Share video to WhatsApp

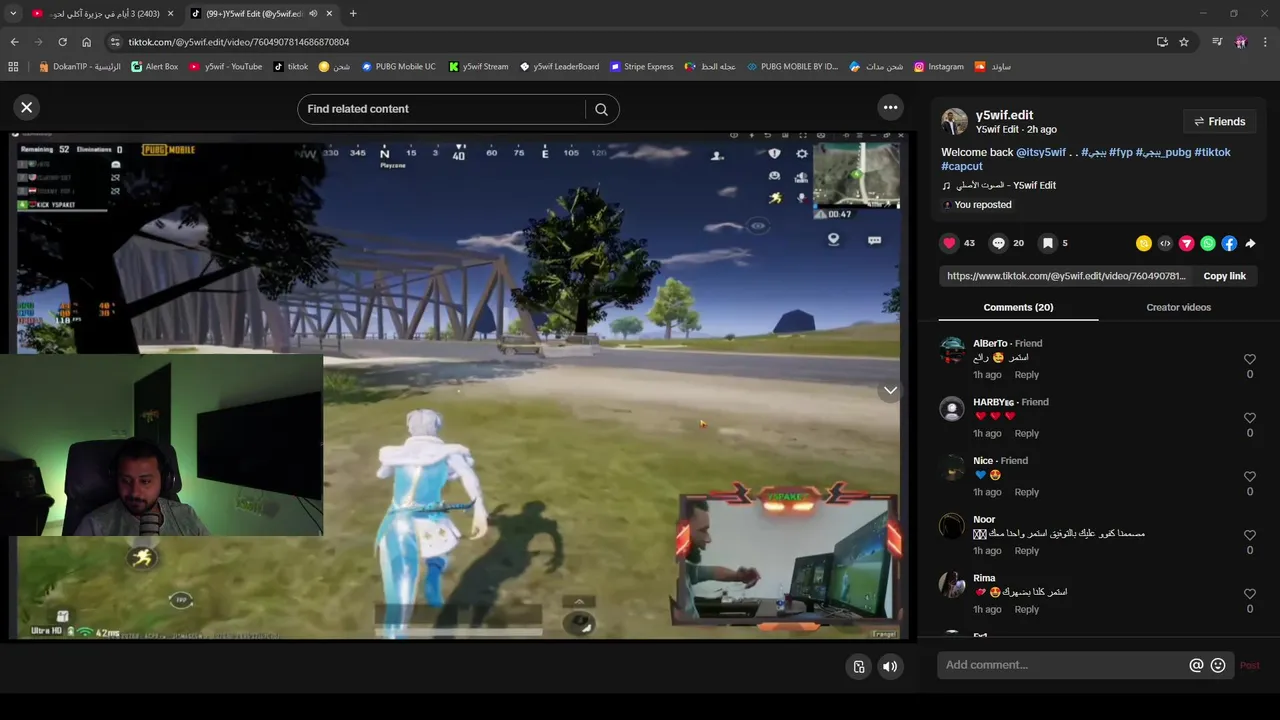tap(1208, 243)
